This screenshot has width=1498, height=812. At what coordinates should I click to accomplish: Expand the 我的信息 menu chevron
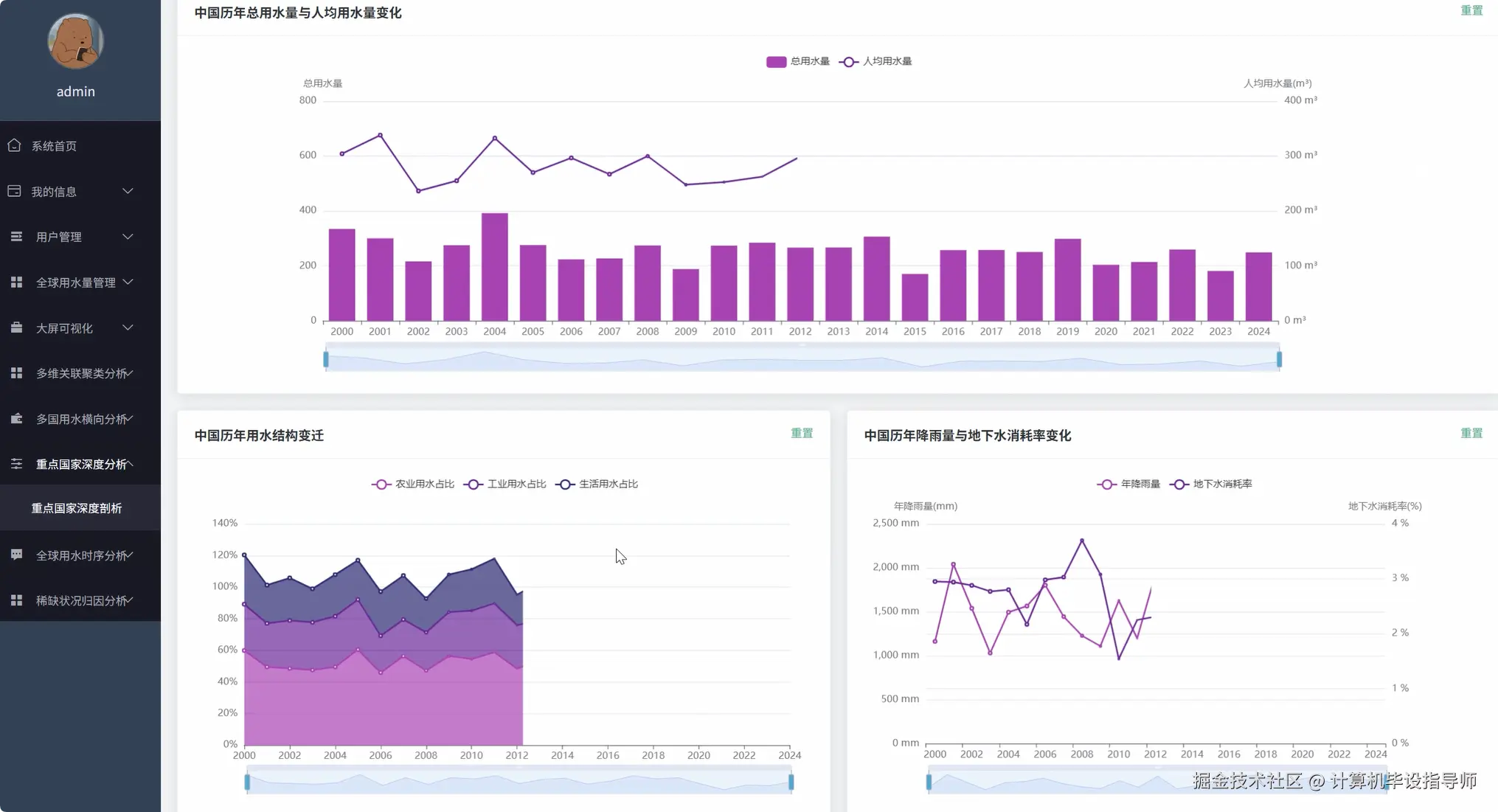(128, 191)
